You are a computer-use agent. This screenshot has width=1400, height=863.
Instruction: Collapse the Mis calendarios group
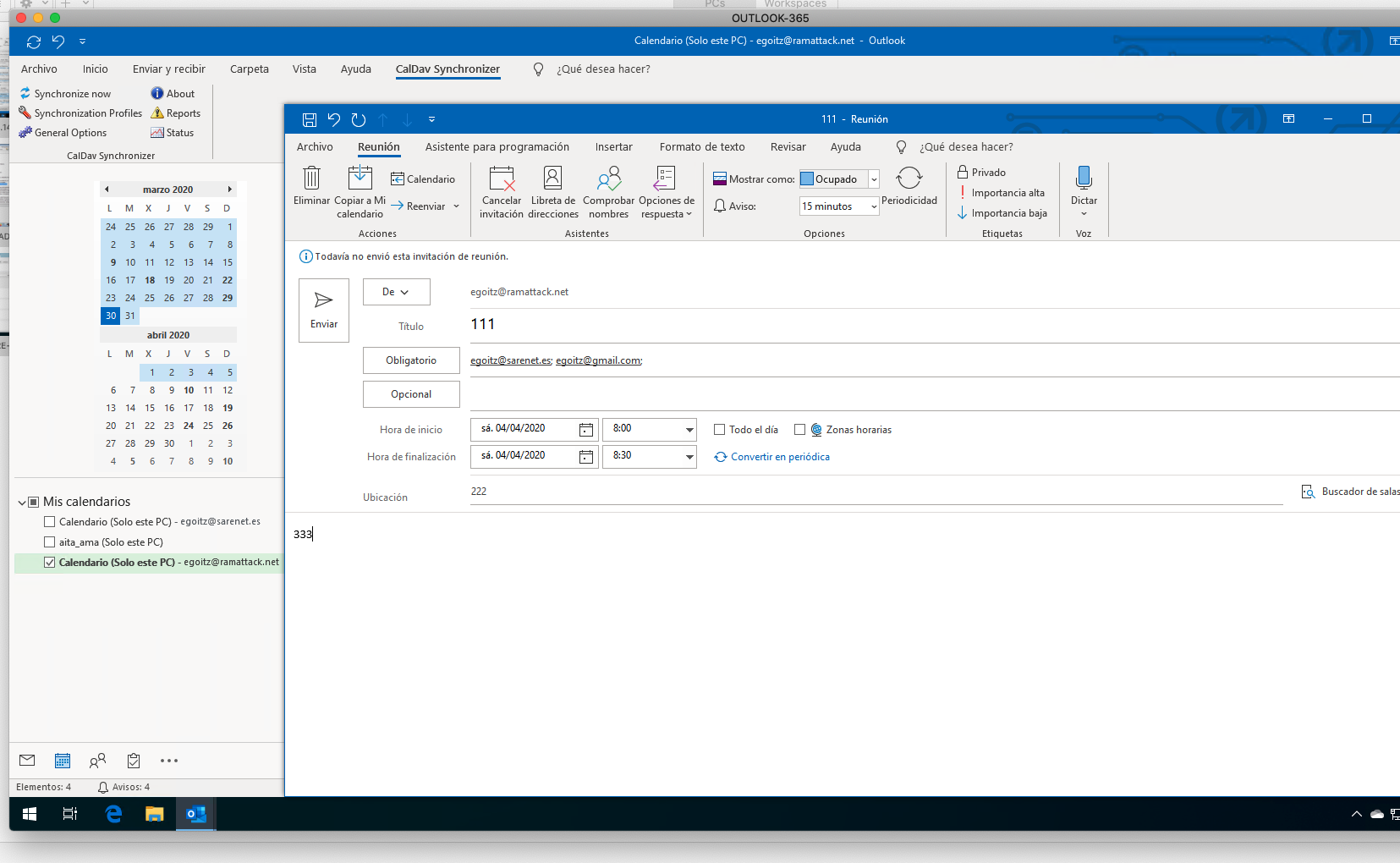pos(22,503)
